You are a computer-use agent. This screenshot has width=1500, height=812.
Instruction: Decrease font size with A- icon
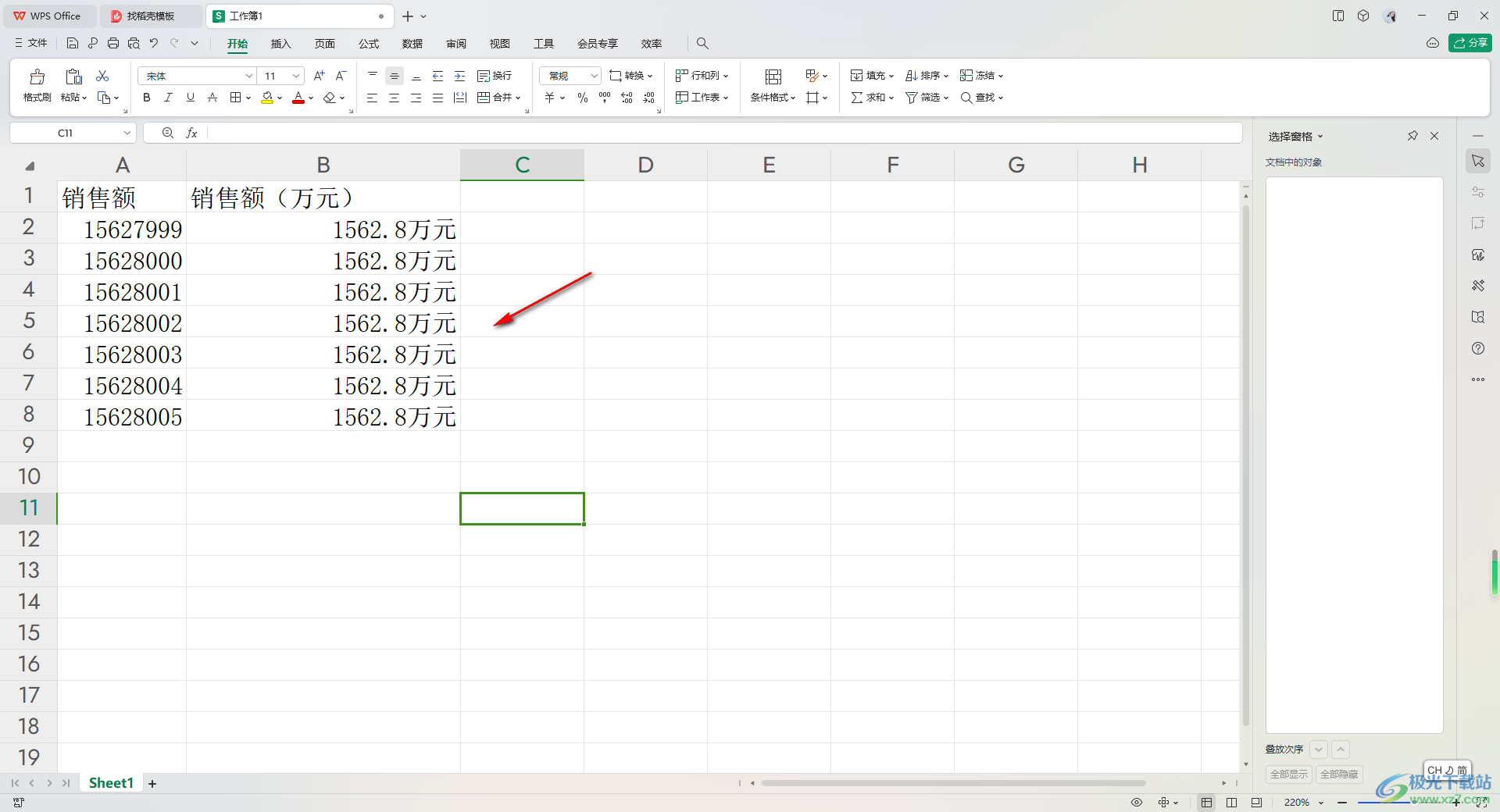pyautogui.click(x=341, y=76)
